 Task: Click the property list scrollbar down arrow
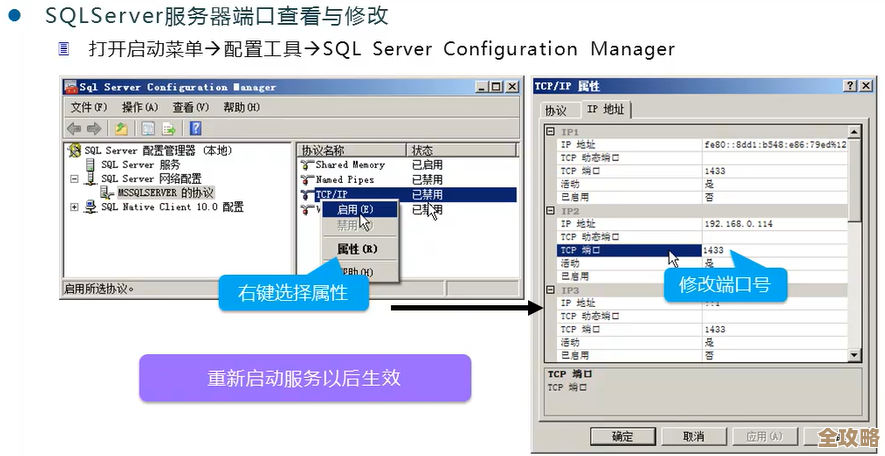click(854, 355)
